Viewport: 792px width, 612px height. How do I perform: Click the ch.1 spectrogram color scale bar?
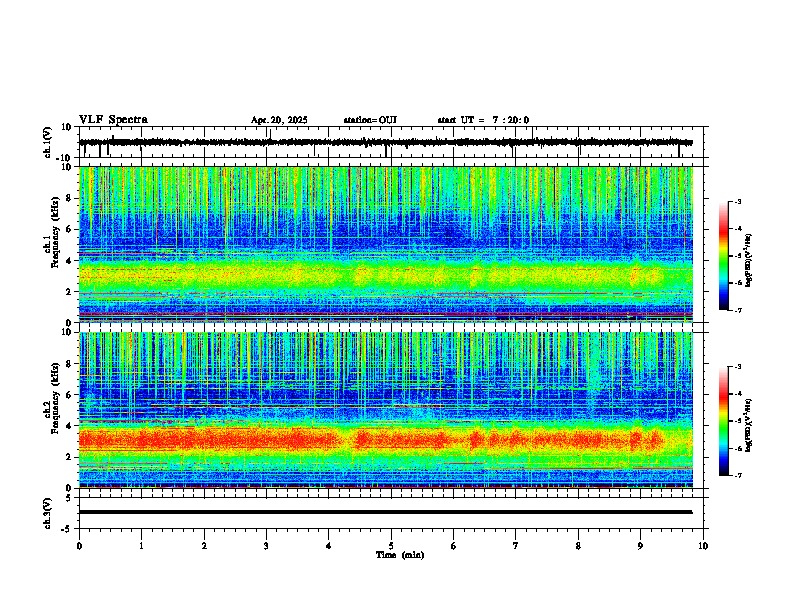(724, 256)
